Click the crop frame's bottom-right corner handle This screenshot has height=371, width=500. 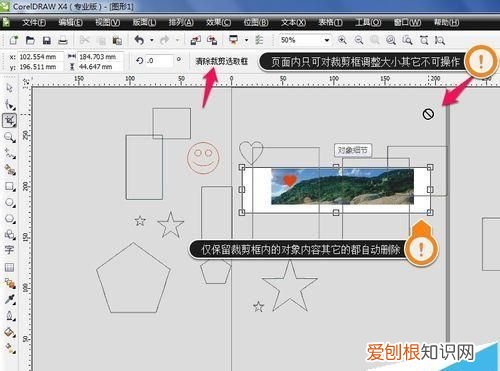click(x=430, y=212)
